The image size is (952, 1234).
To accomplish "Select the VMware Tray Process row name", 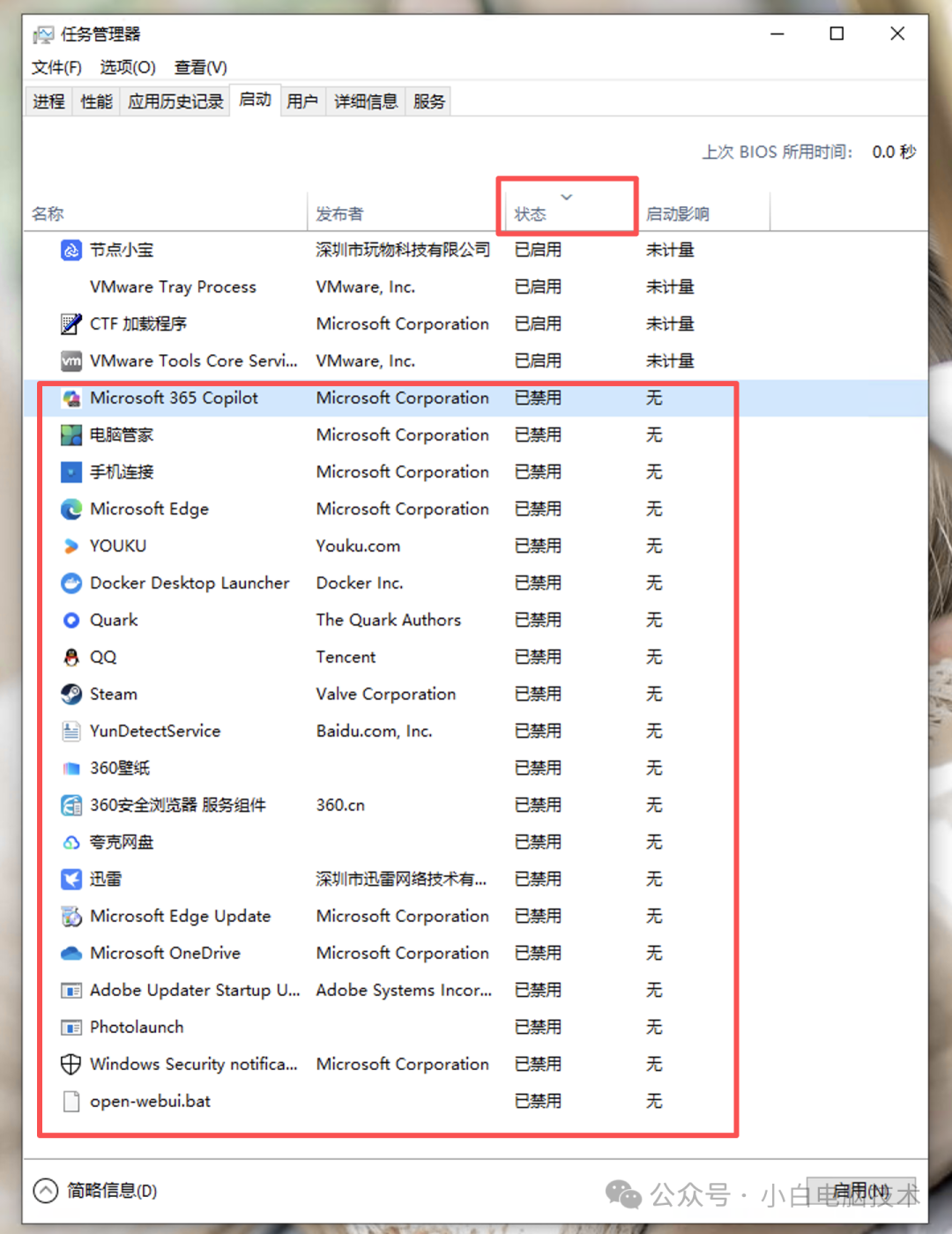I will 173,287.
